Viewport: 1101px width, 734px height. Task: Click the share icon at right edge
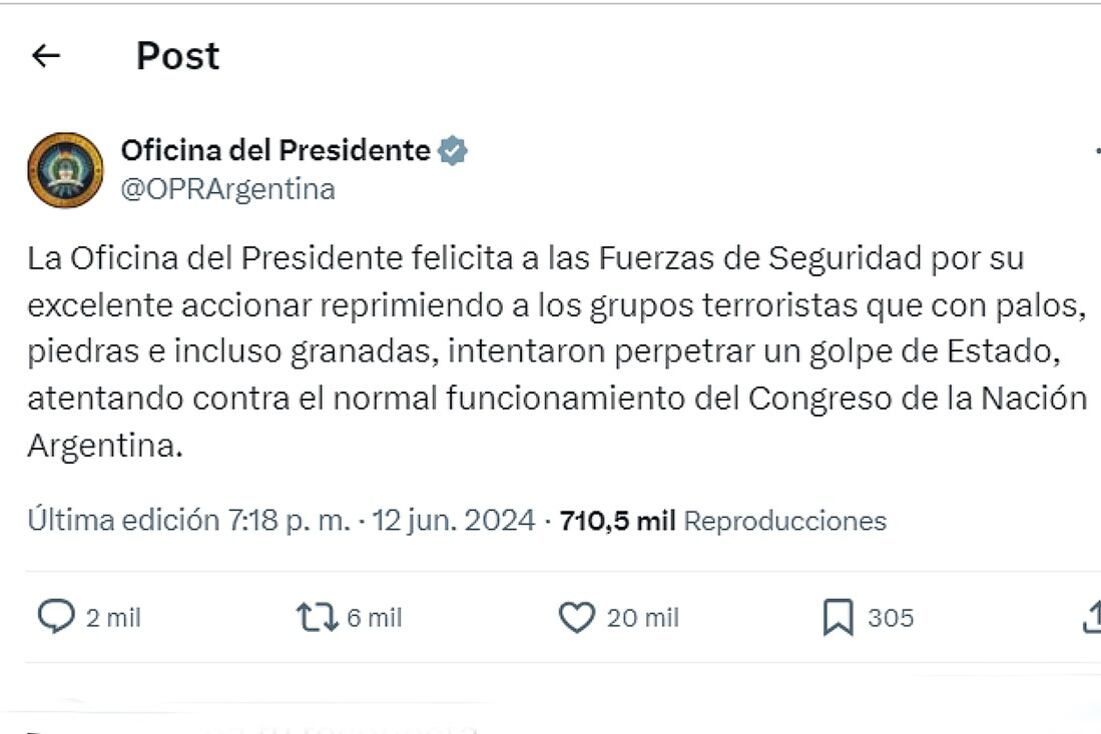(x=1093, y=618)
